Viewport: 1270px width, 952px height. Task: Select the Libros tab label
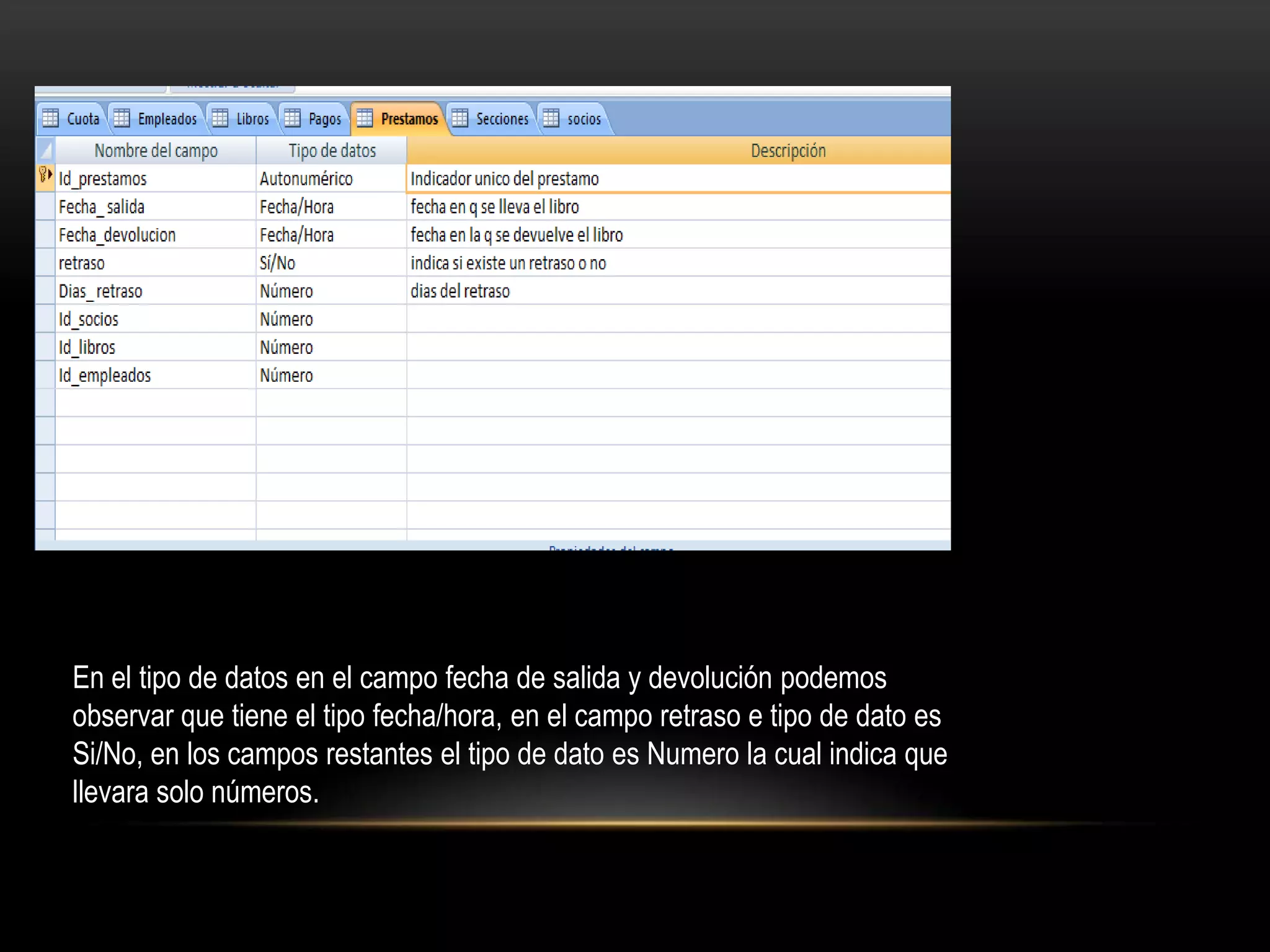pyautogui.click(x=252, y=119)
